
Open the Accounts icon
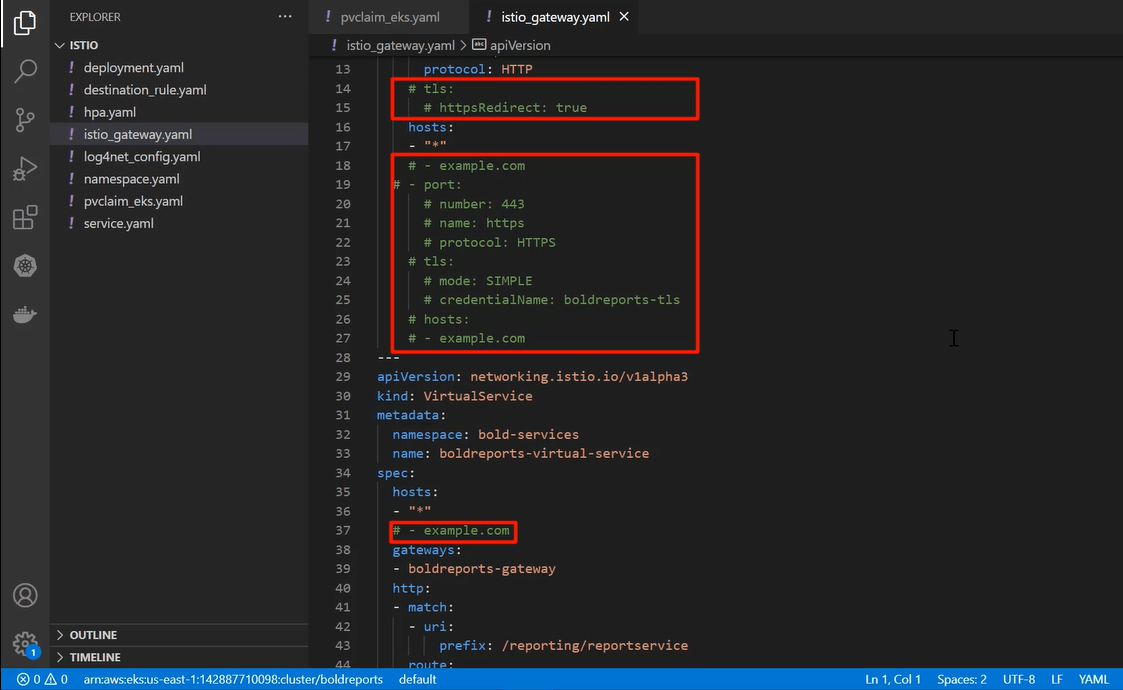click(x=25, y=595)
